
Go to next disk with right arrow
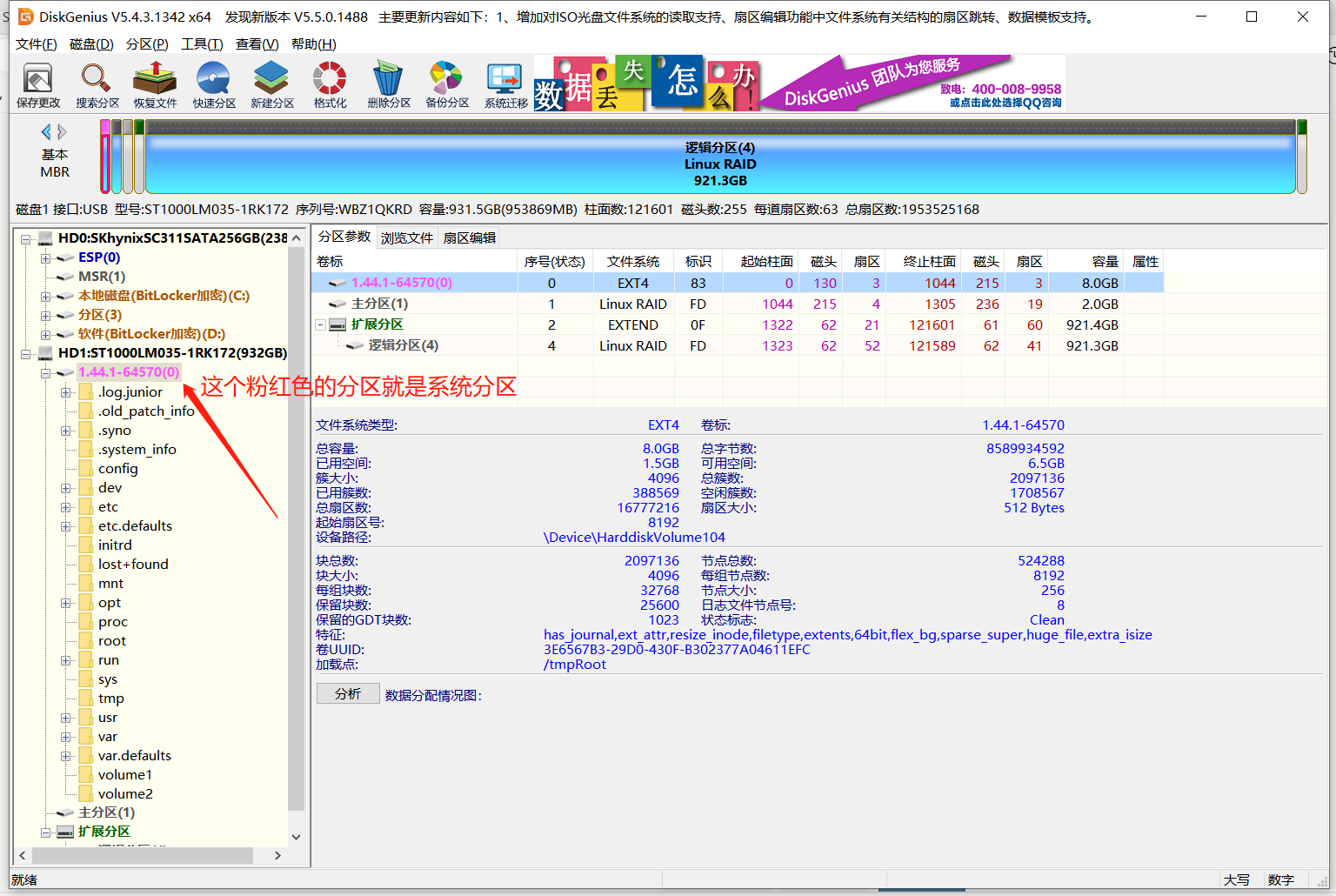(62, 132)
